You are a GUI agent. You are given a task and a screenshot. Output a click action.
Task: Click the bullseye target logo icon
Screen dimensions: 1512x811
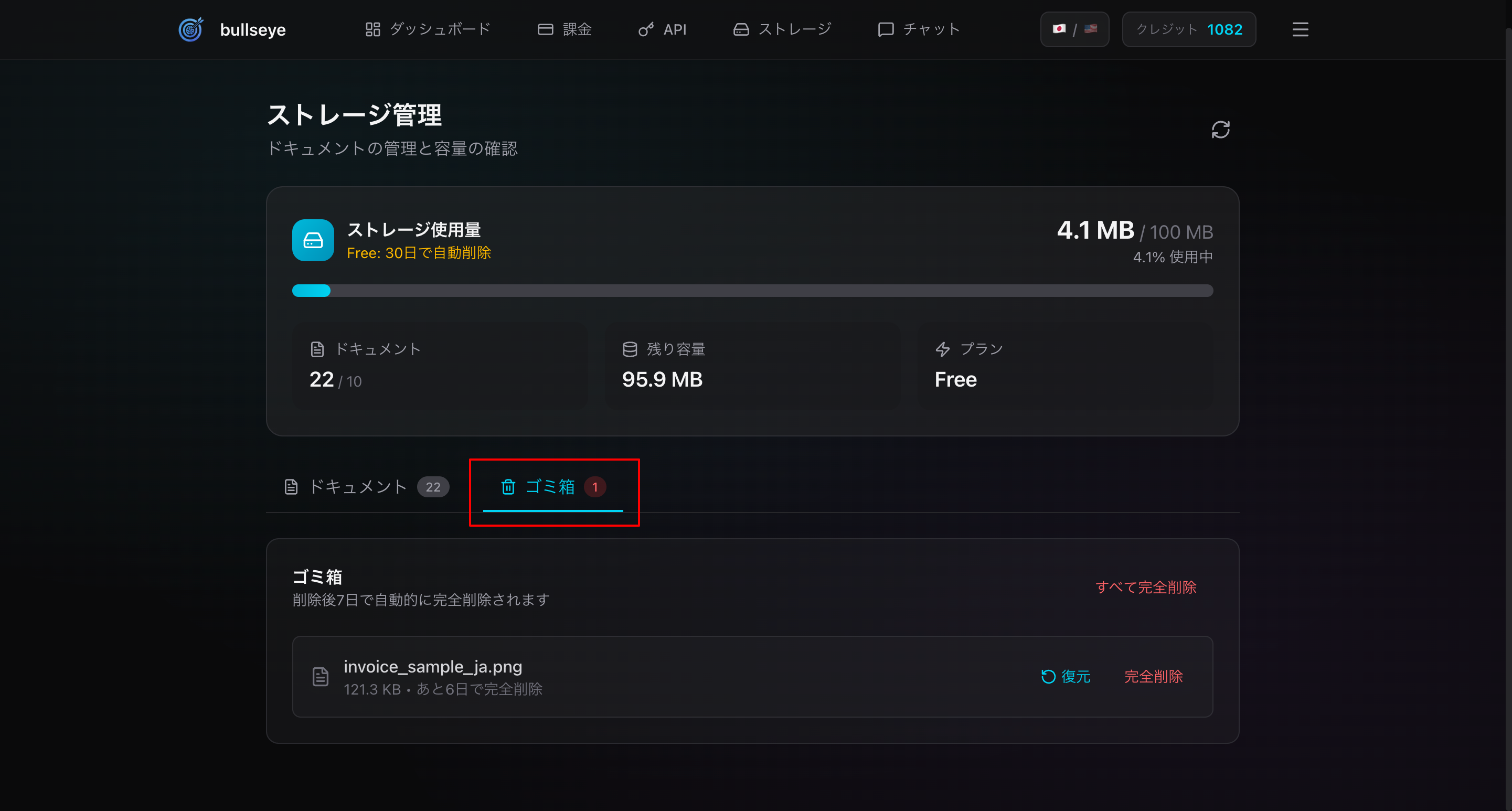click(x=191, y=29)
